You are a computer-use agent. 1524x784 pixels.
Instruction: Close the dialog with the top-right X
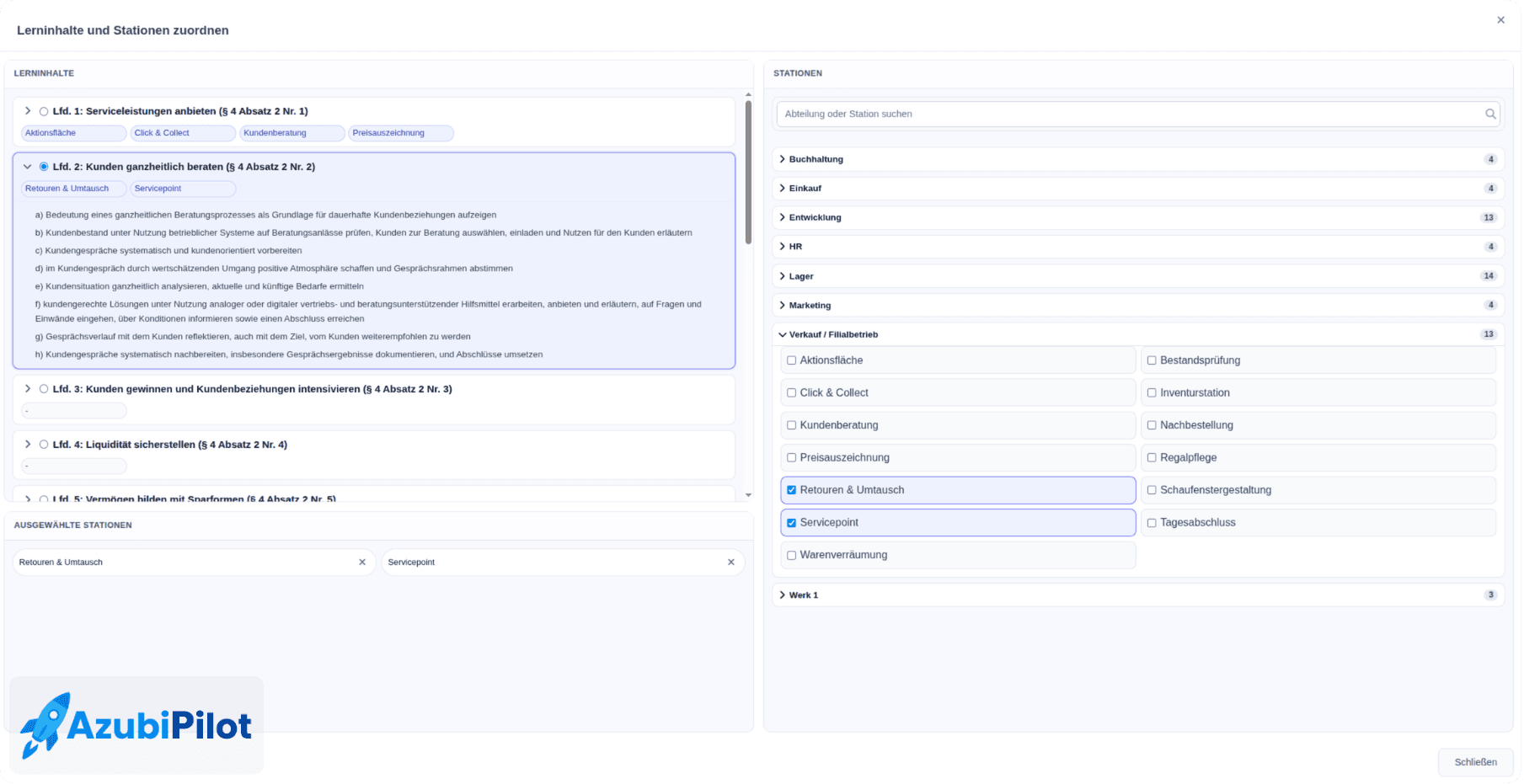click(x=1500, y=20)
